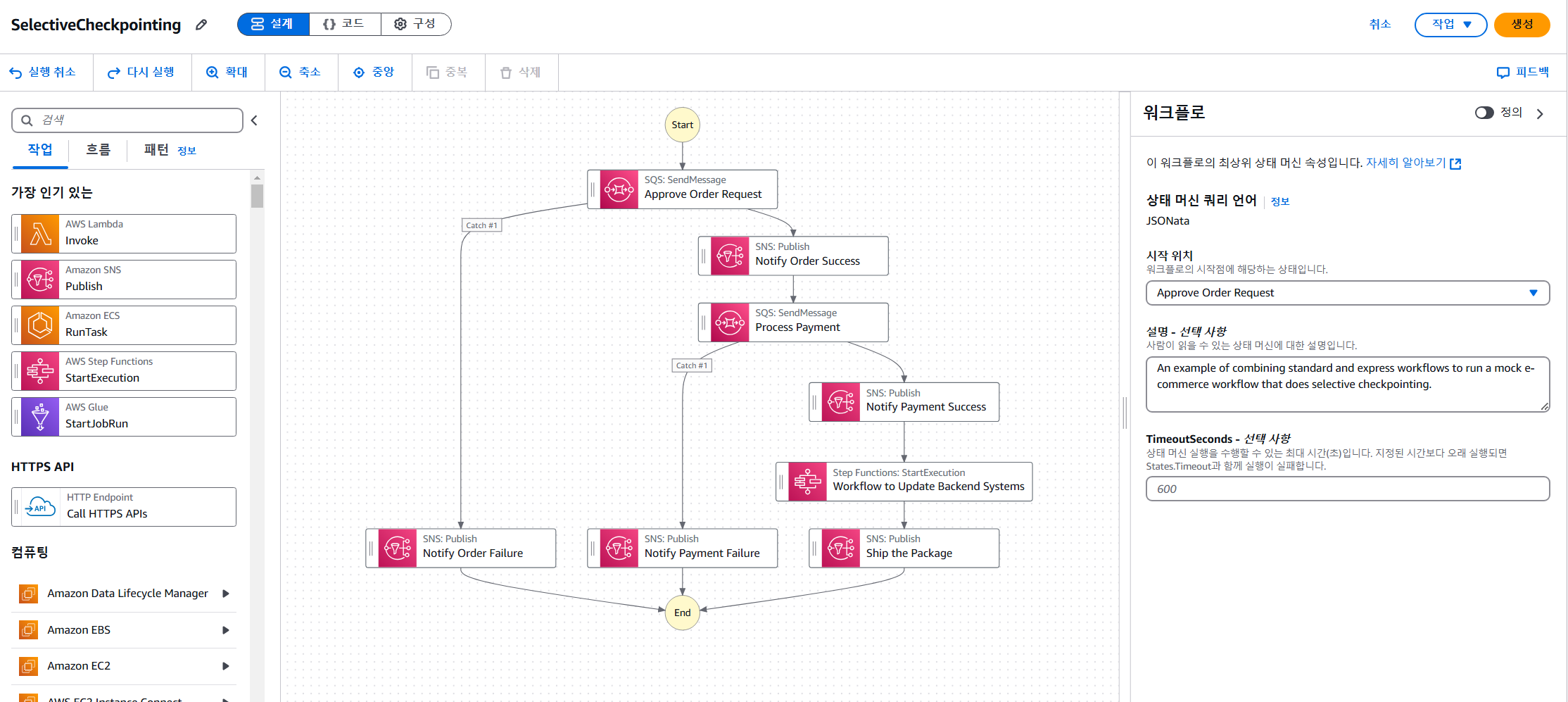Click 축소 zoom out toolbar button
This screenshot has height=702, width=1568.
tap(300, 73)
